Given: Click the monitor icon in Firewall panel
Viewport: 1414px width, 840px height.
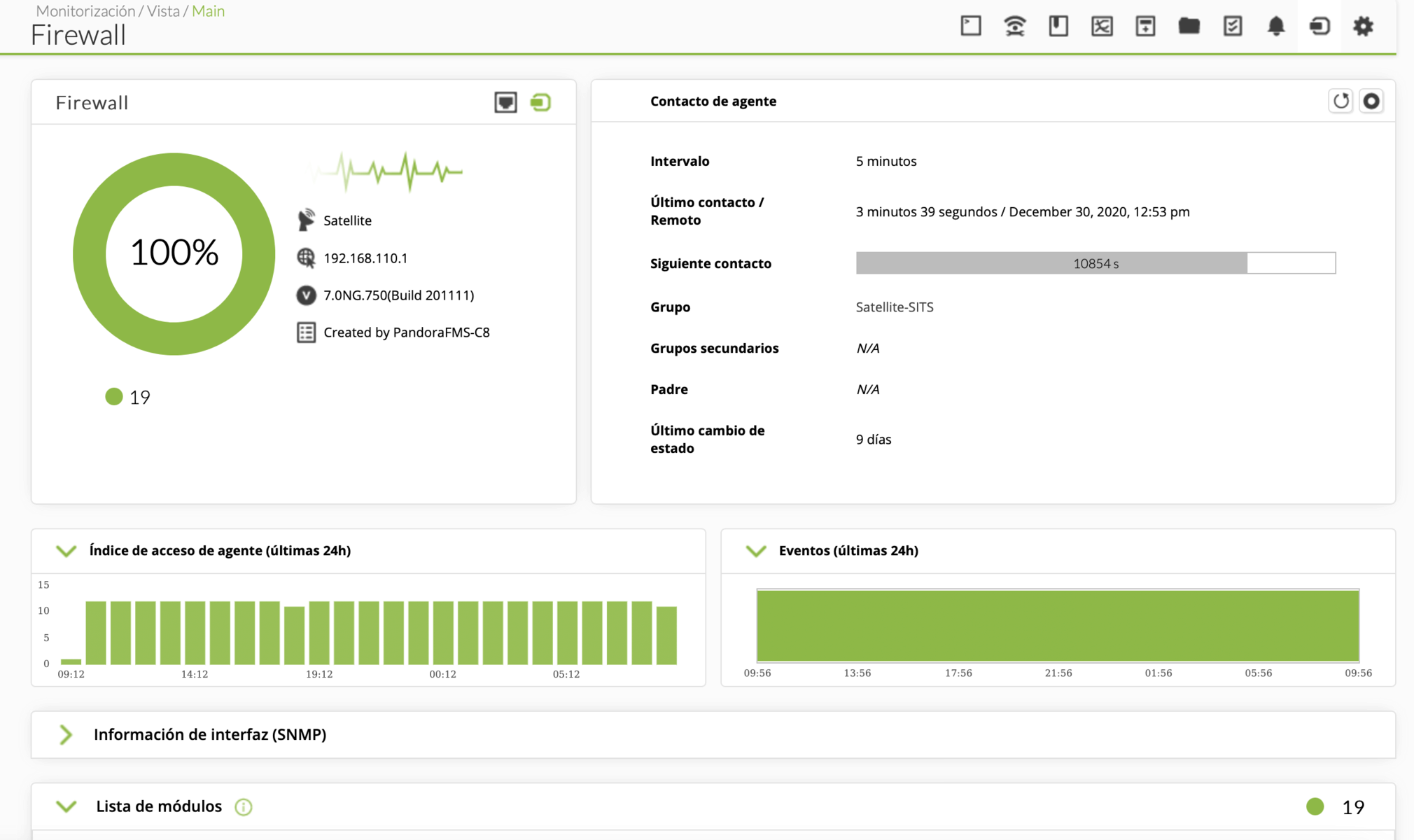Looking at the screenshot, I should pyautogui.click(x=505, y=102).
